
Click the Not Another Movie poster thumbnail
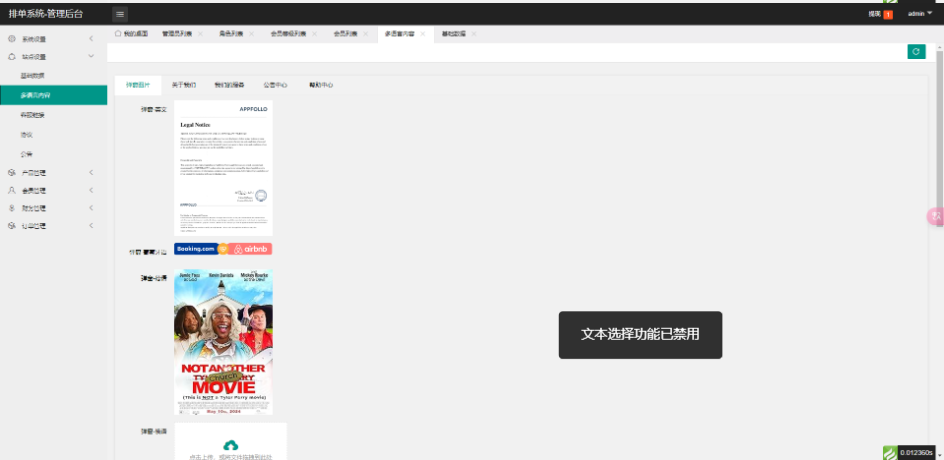coord(223,342)
